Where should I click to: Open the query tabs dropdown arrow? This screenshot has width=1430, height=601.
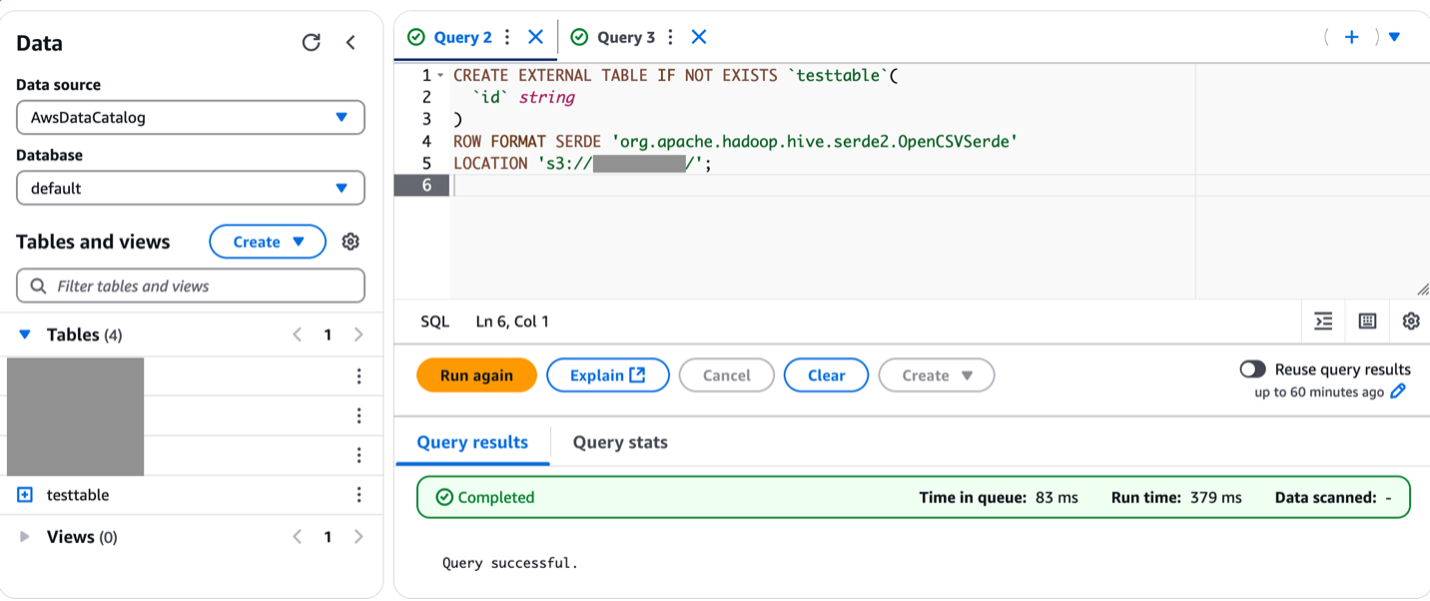coord(1394,37)
